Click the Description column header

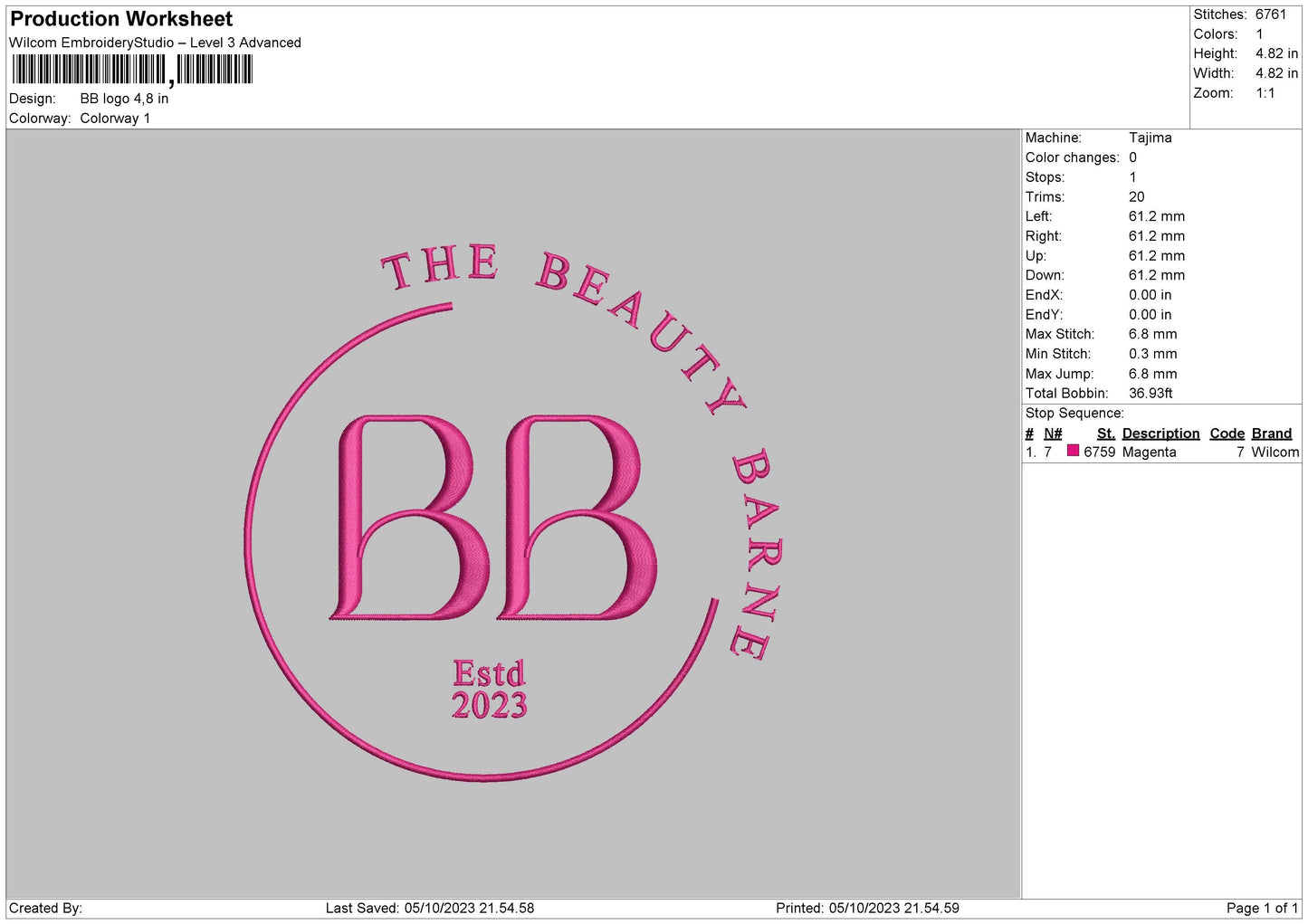click(1160, 433)
